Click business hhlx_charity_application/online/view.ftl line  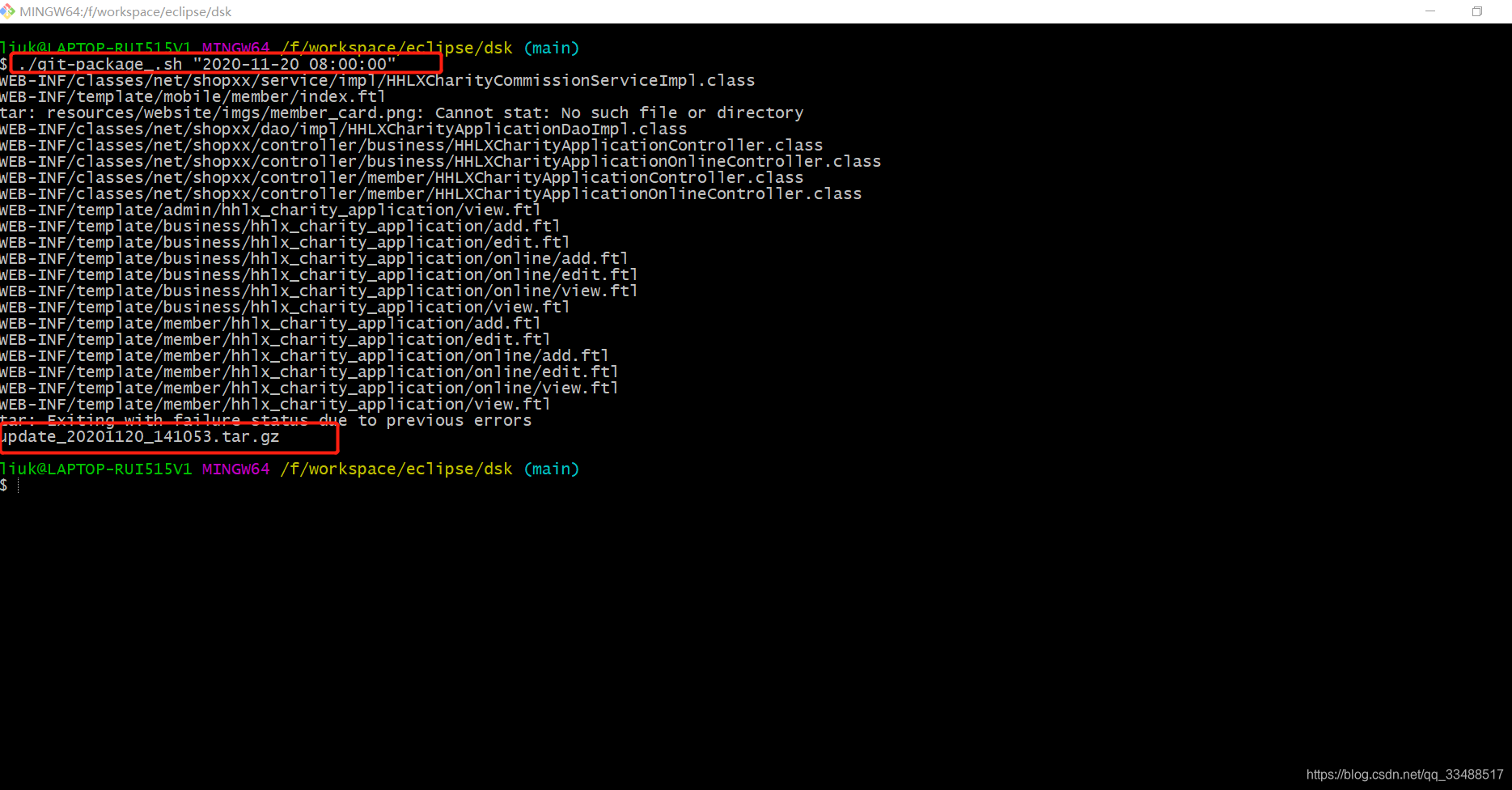tap(319, 291)
